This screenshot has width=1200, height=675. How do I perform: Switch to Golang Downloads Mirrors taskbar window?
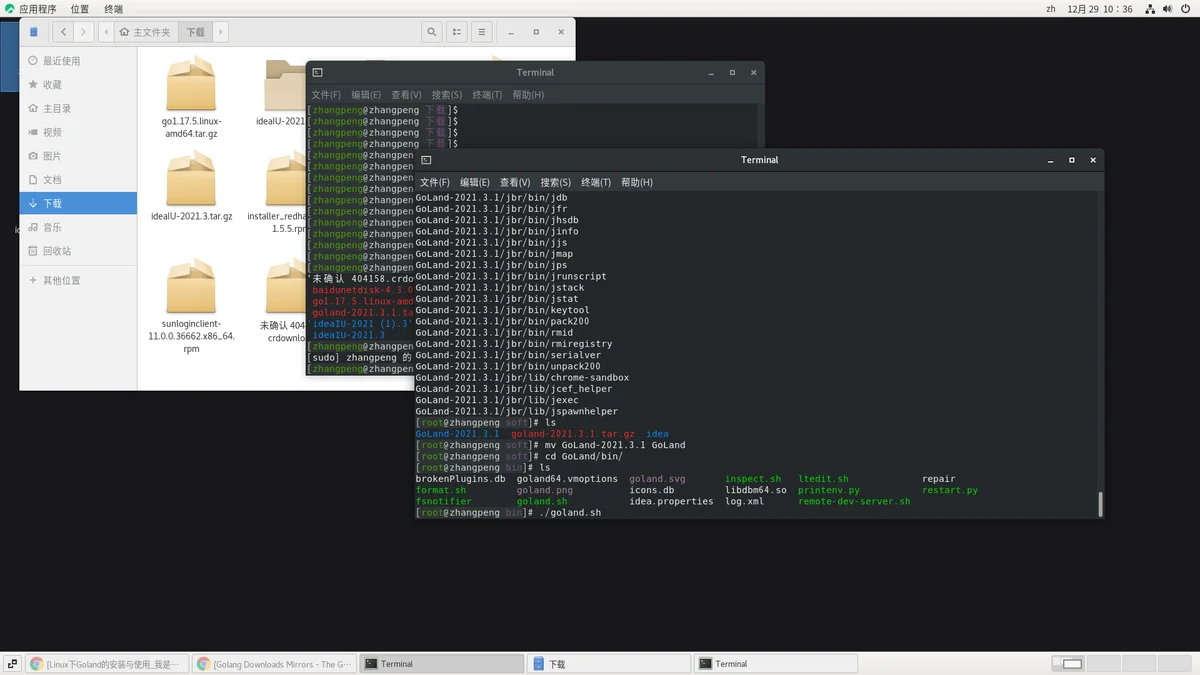click(274, 664)
